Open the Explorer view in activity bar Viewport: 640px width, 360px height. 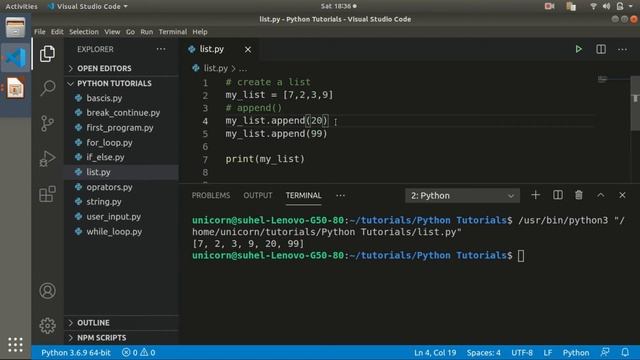coord(47,54)
